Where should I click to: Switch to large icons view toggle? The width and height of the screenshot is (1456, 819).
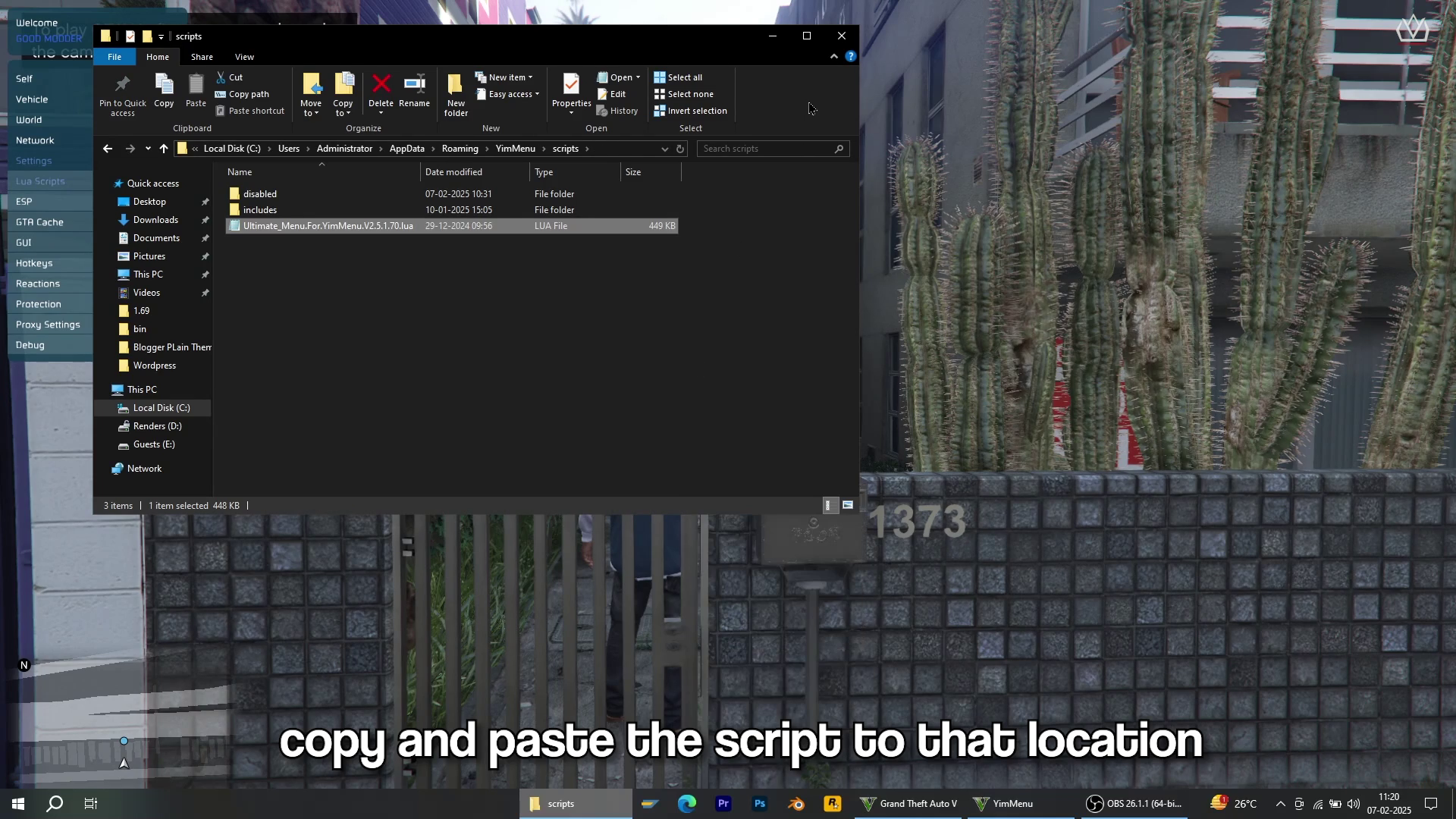point(848,506)
